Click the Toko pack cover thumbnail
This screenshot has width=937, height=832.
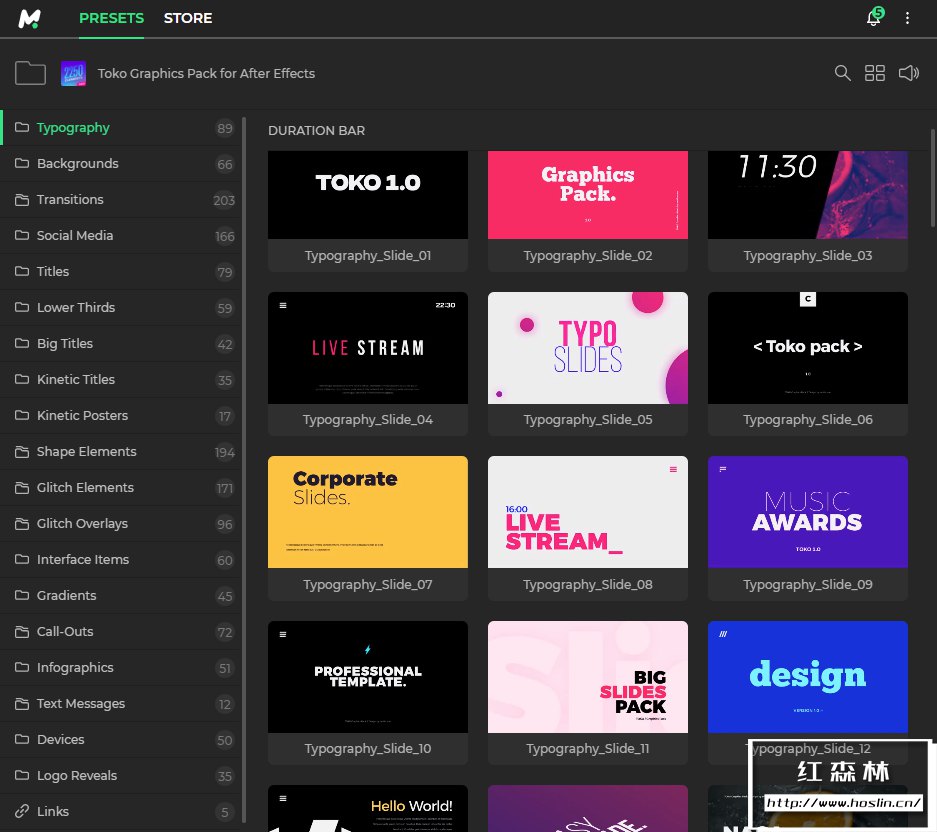(x=74, y=74)
